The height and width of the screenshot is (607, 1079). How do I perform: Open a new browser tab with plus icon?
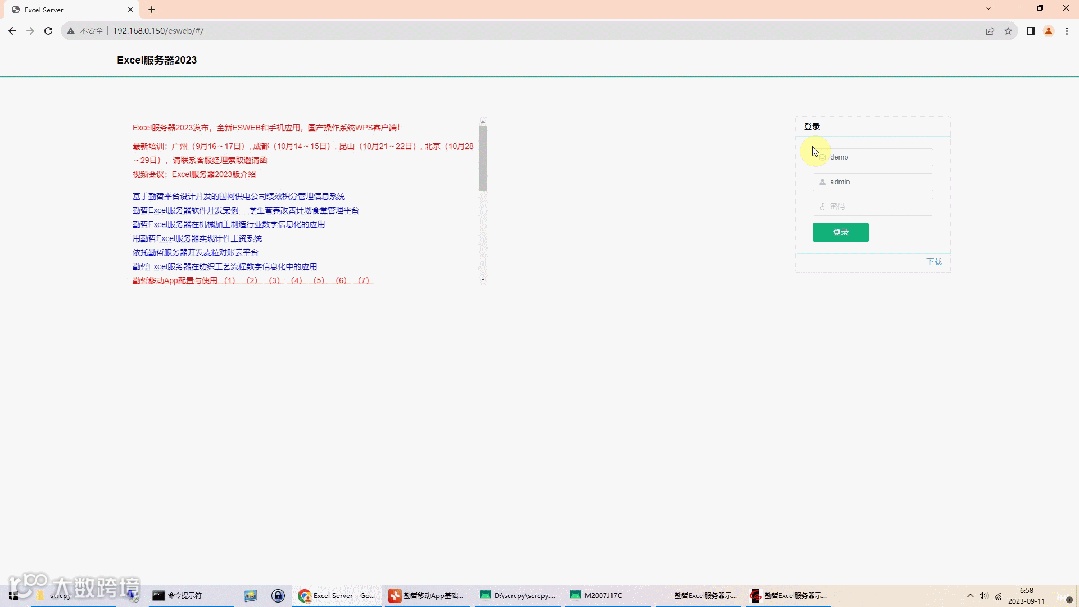151,10
